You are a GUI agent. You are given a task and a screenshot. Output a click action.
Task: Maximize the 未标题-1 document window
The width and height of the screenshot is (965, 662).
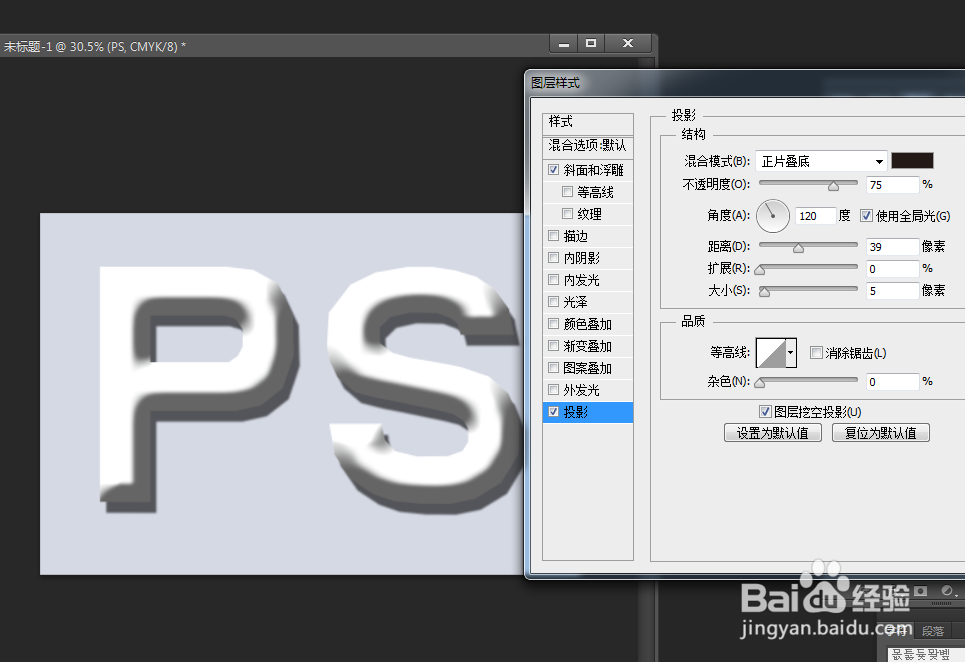pos(591,44)
